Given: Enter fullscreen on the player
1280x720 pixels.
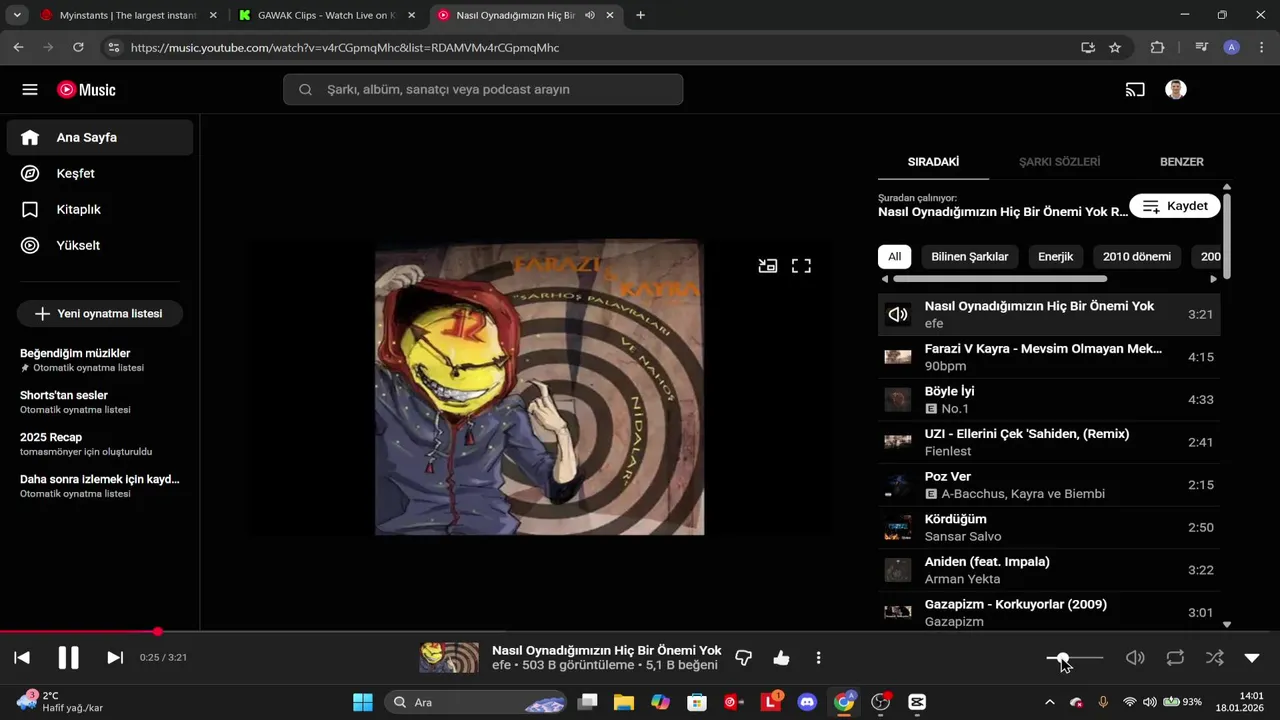Looking at the screenshot, I should tap(801, 266).
